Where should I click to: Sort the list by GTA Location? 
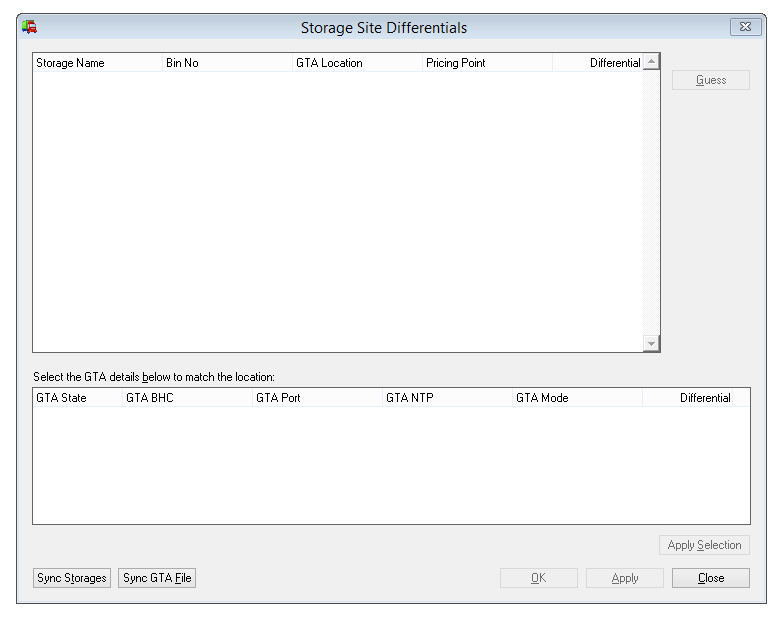pyautogui.click(x=357, y=63)
